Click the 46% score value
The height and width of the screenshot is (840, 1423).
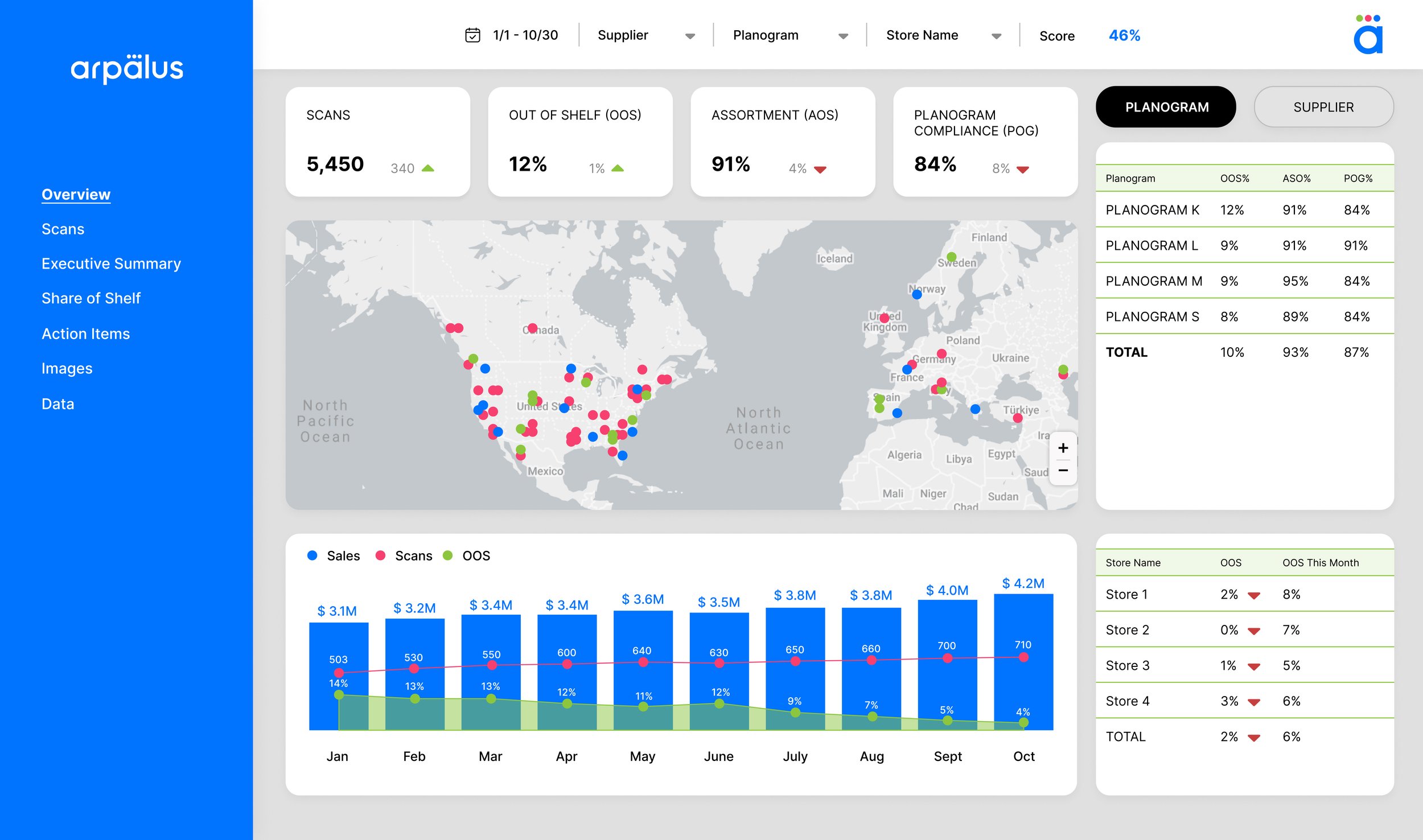1124,35
